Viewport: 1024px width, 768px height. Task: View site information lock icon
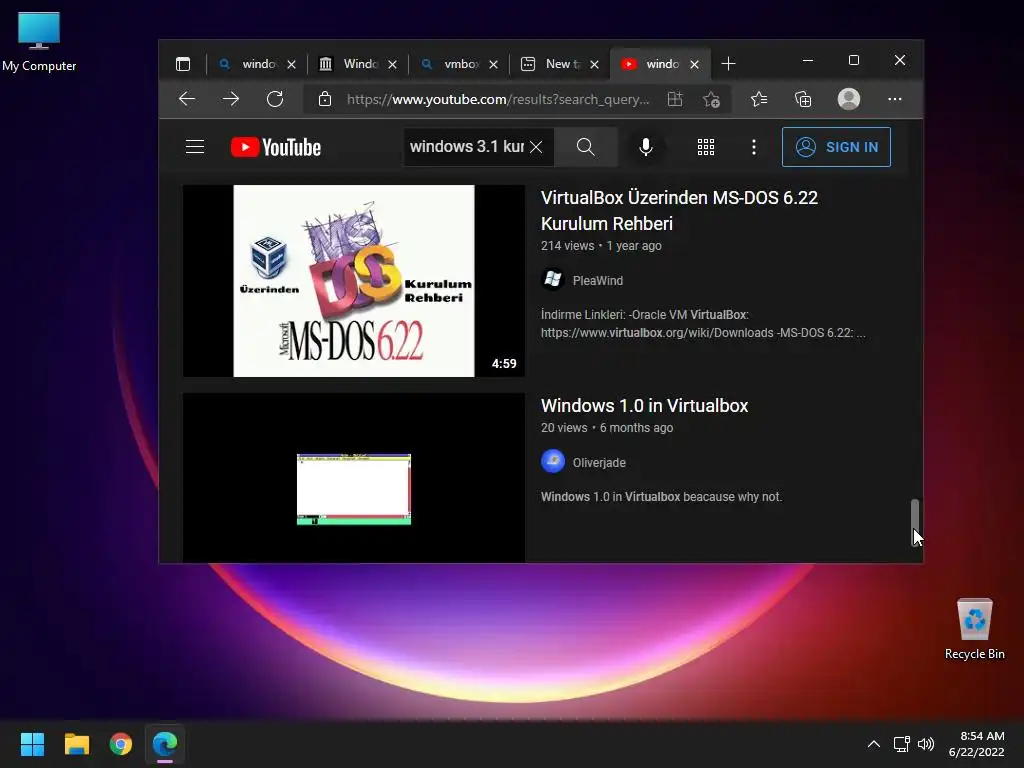pos(325,99)
